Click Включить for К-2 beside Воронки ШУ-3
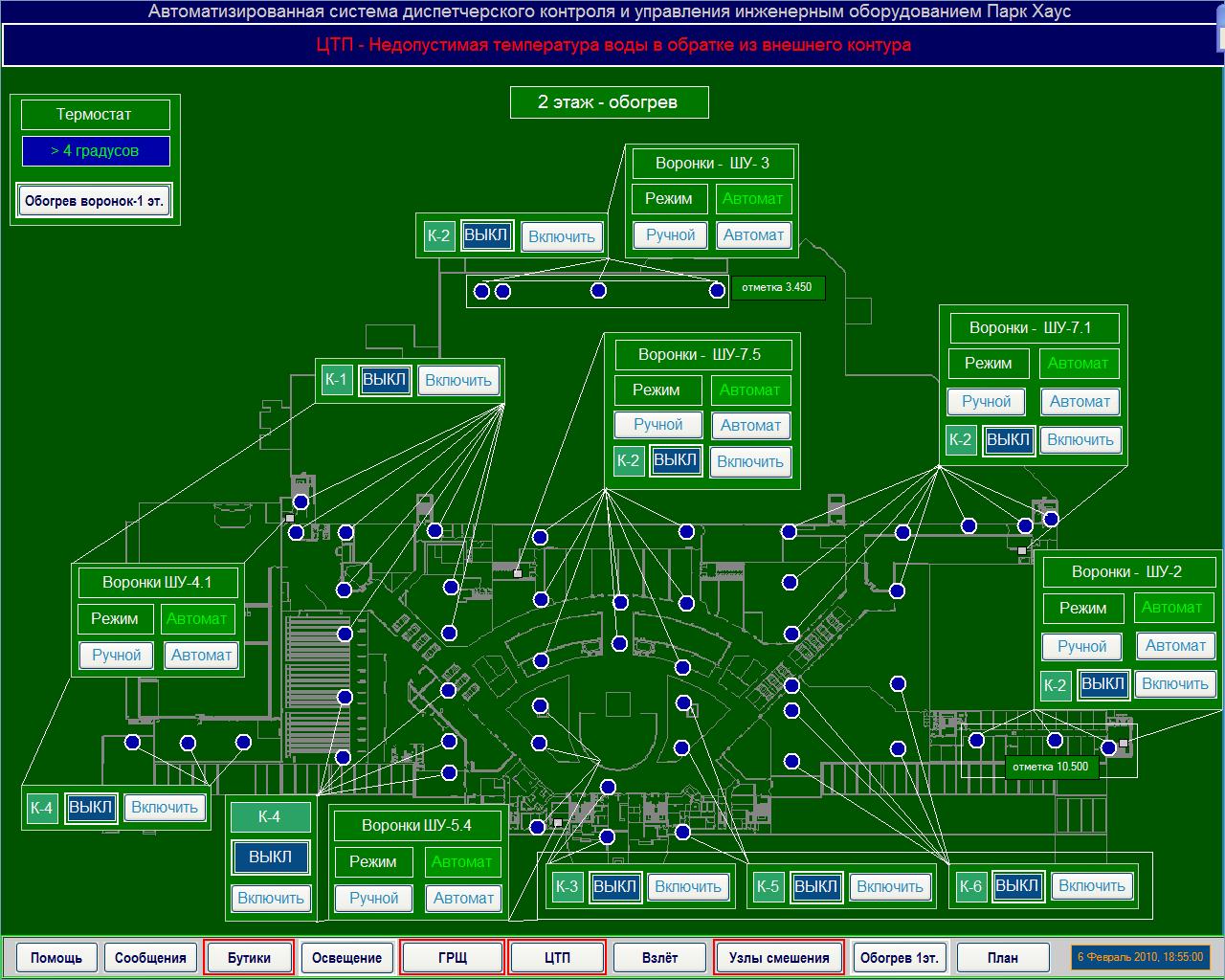The image size is (1225, 980). (x=562, y=237)
